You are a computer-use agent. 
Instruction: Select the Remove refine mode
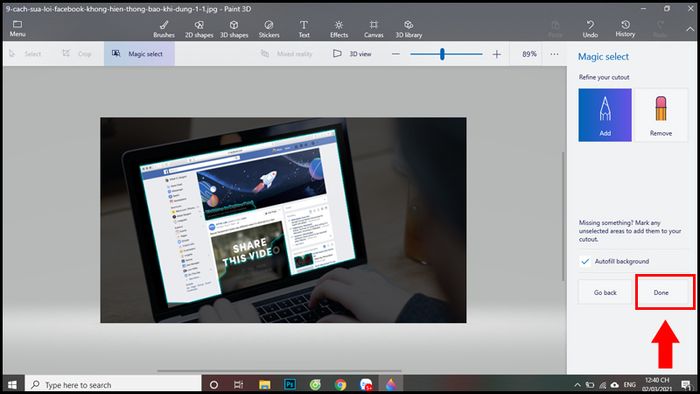pyautogui.click(x=661, y=115)
